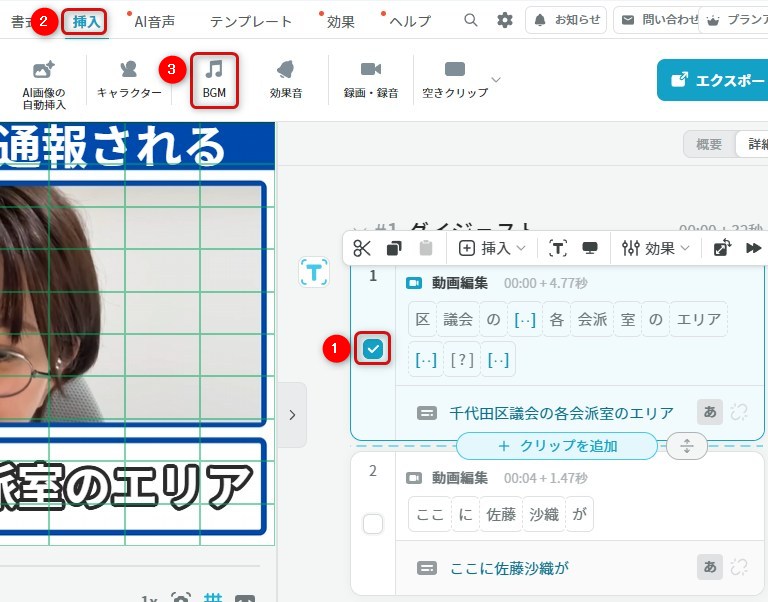Collapse the preview panel with side arrow
Screen dimensions: 768x602
pyautogui.click(x=291, y=414)
